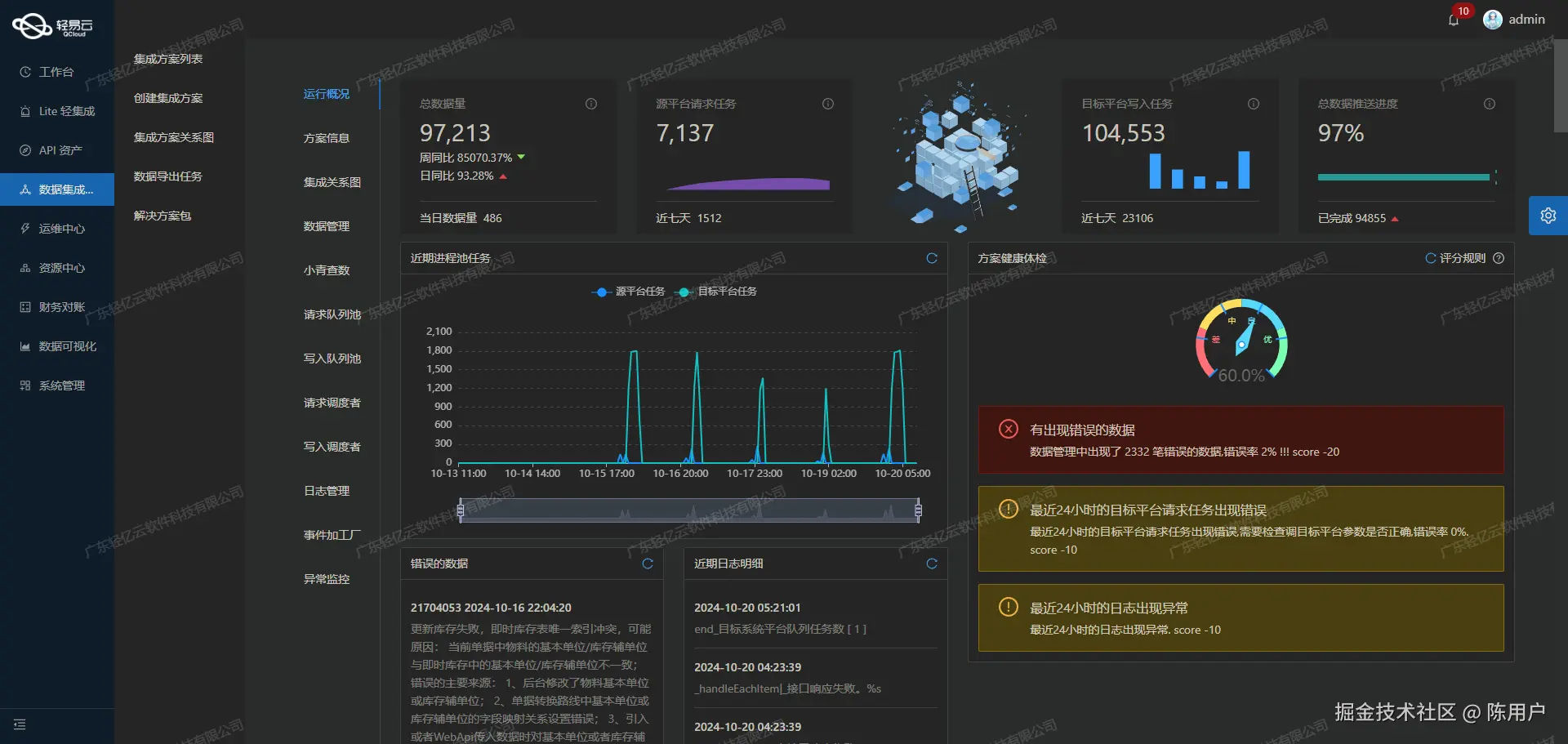Collapse the sidebar with the bottom-left menu icon
This screenshot has height=744, width=1568.
coord(20,724)
